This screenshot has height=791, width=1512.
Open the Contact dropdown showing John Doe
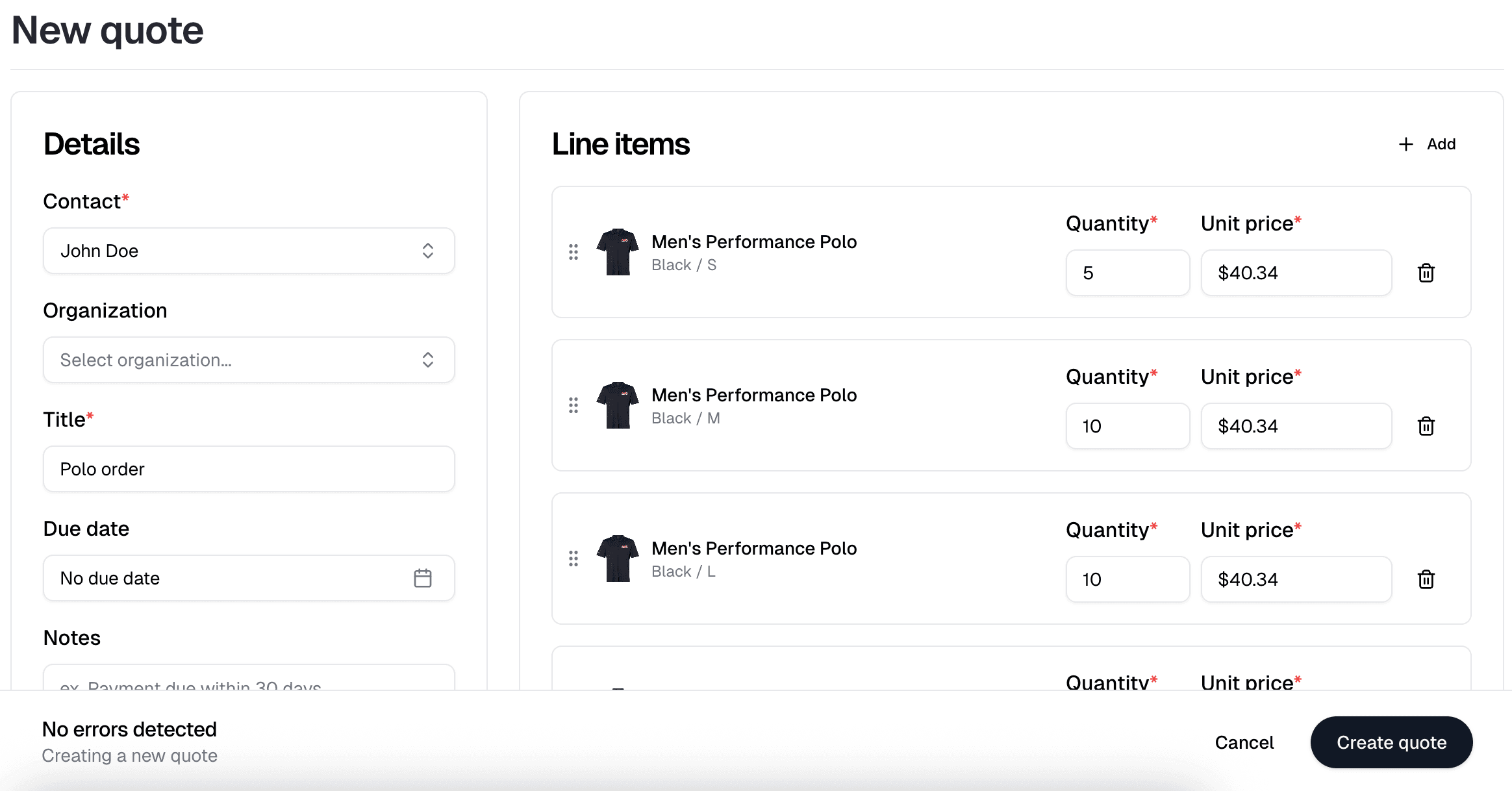pyautogui.click(x=249, y=251)
